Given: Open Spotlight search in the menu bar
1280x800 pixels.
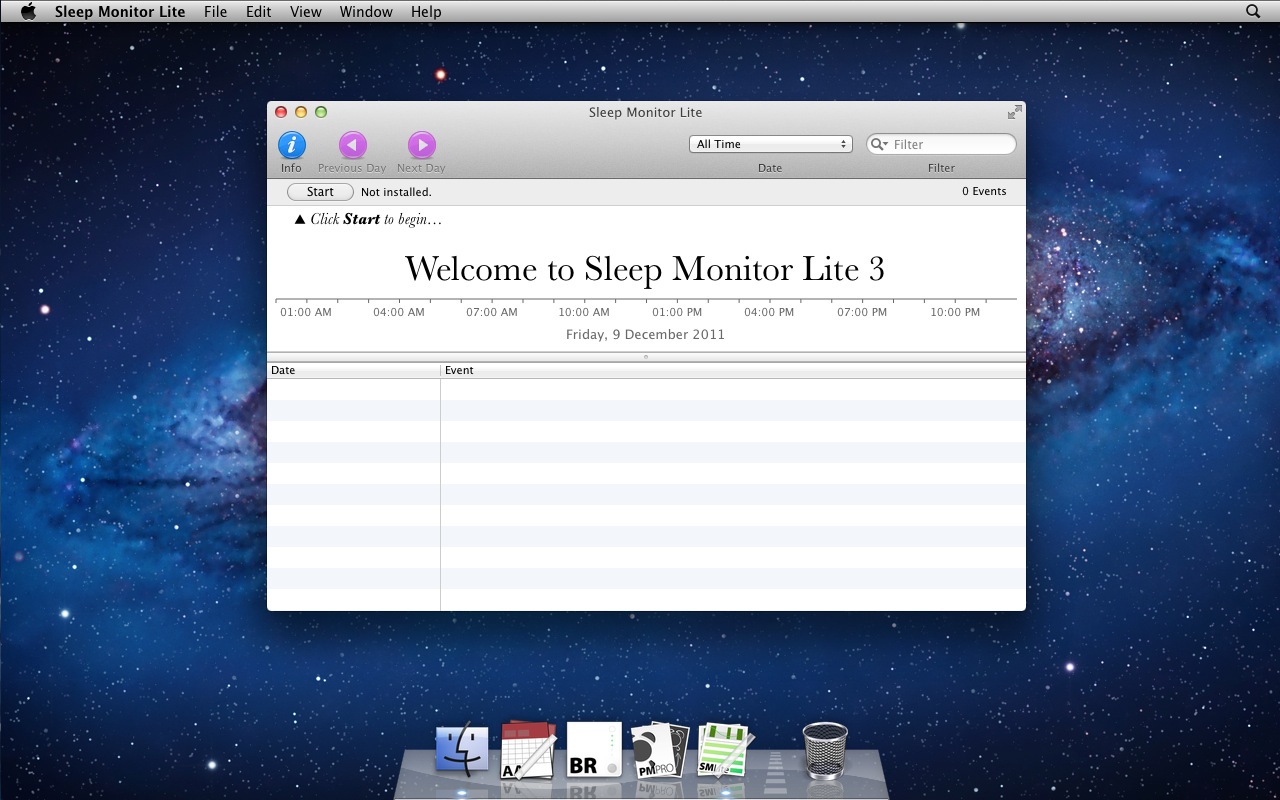Looking at the screenshot, I should [1253, 11].
